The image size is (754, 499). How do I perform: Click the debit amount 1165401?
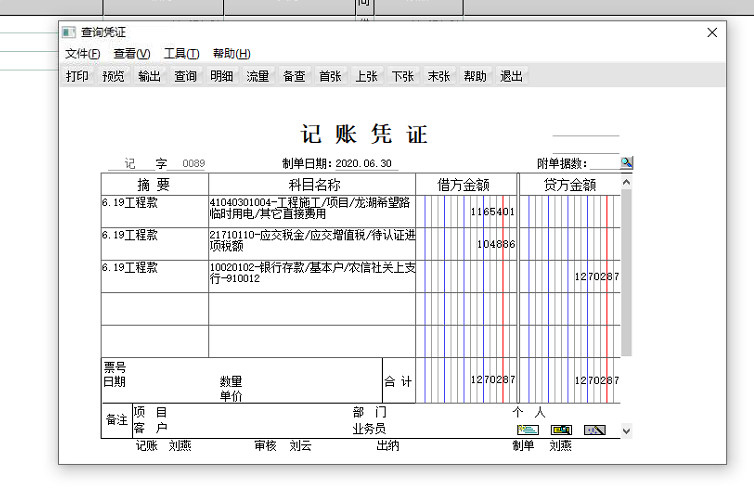pyautogui.click(x=493, y=212)
